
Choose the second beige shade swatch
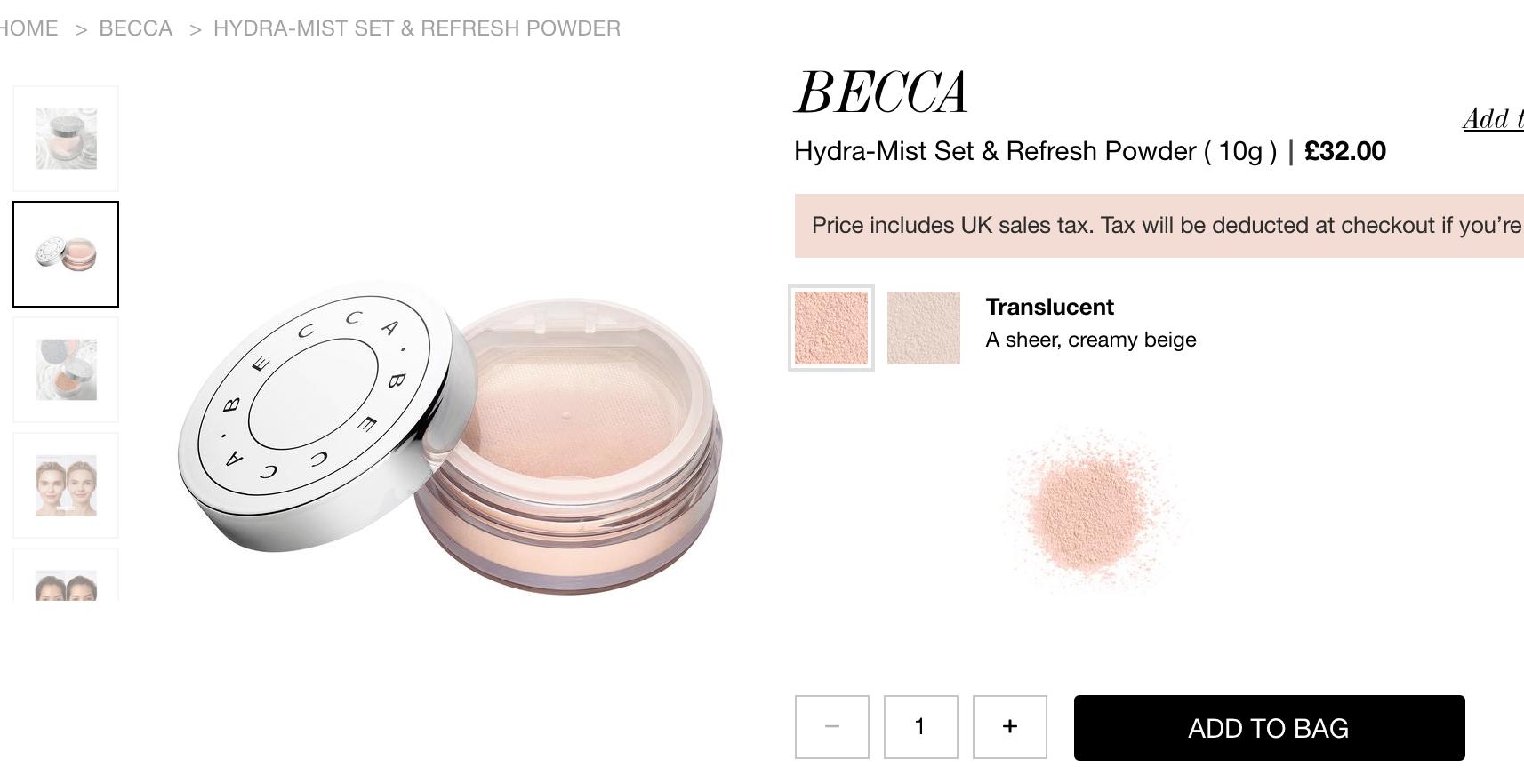pos(924,328)
